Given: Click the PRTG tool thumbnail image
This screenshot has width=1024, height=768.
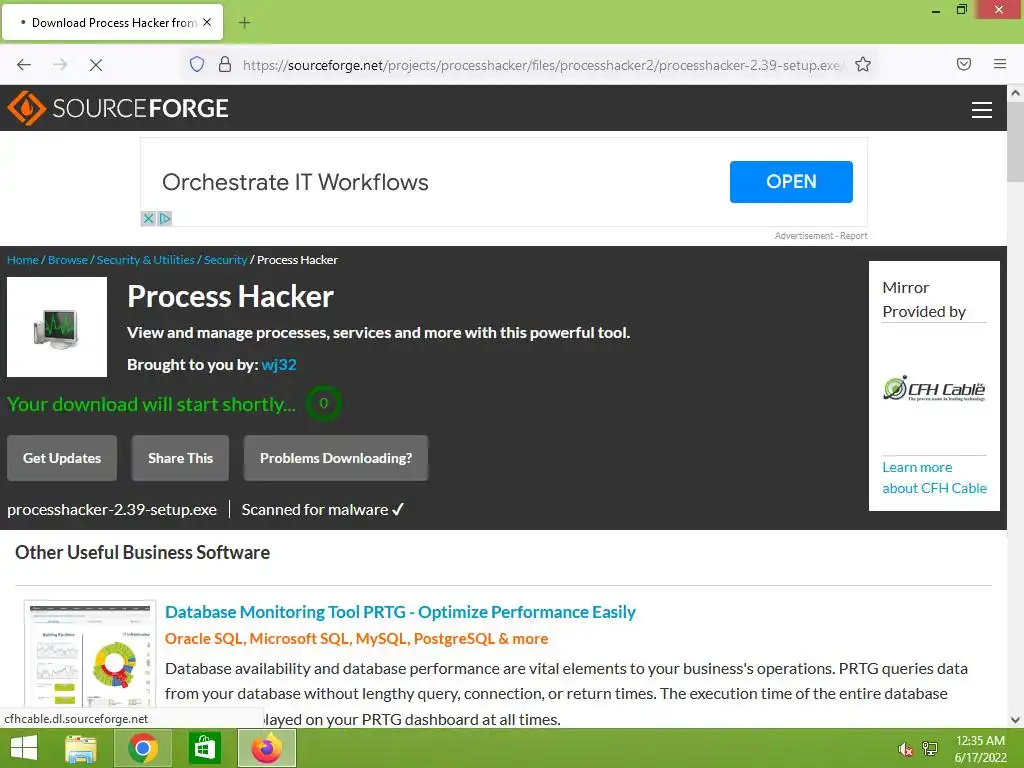Looking at the screenshot, I should tap(90, 653).
